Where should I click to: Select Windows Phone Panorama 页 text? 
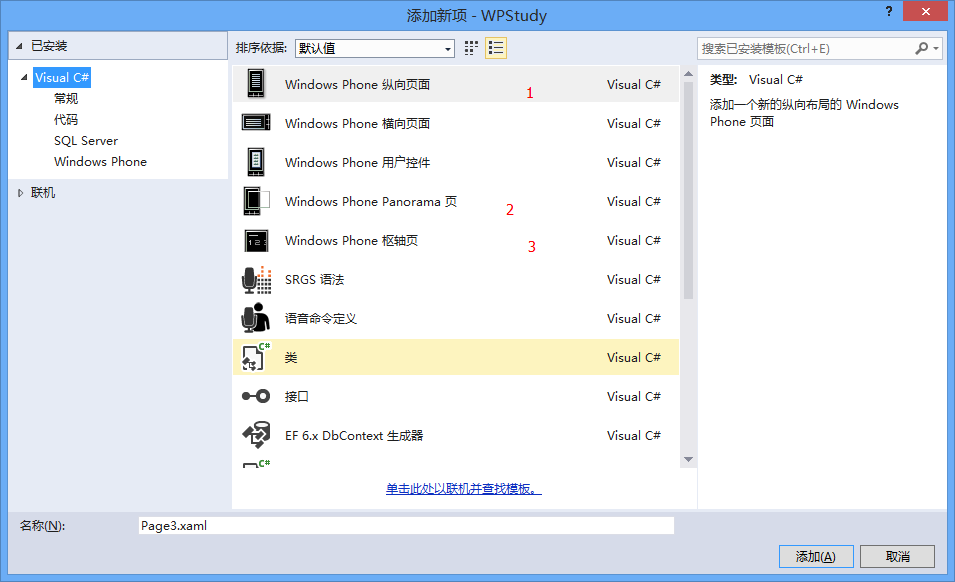coord(371,201)
